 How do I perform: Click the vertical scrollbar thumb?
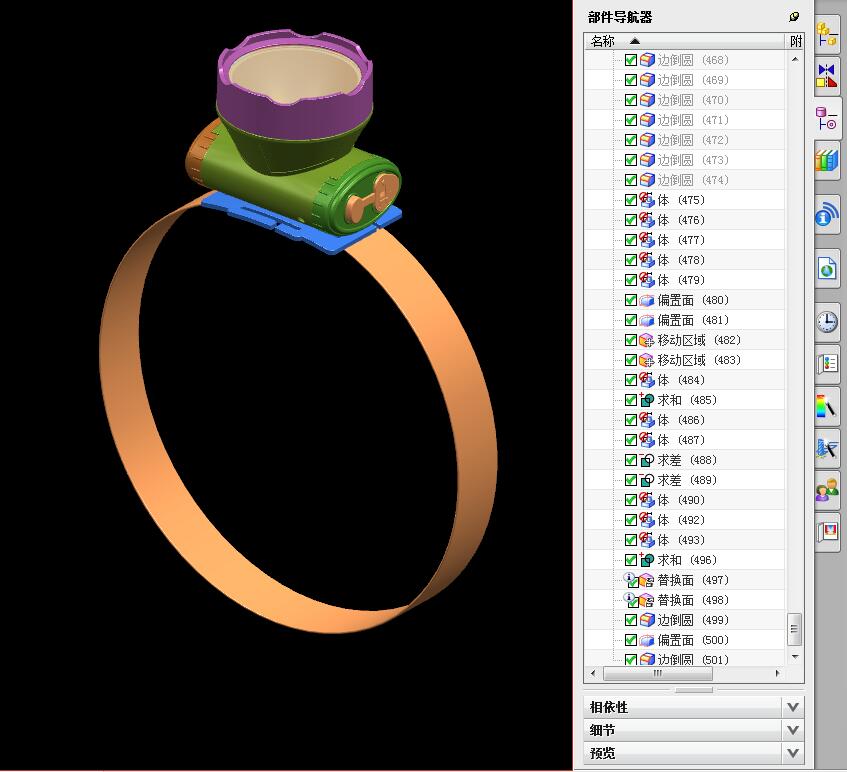click(794, 629)
